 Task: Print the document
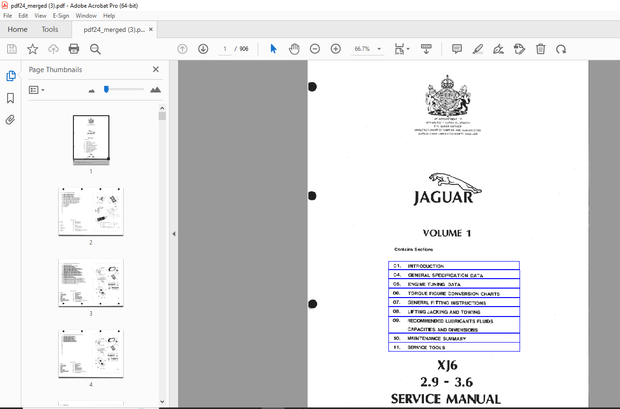coord(74,49)
